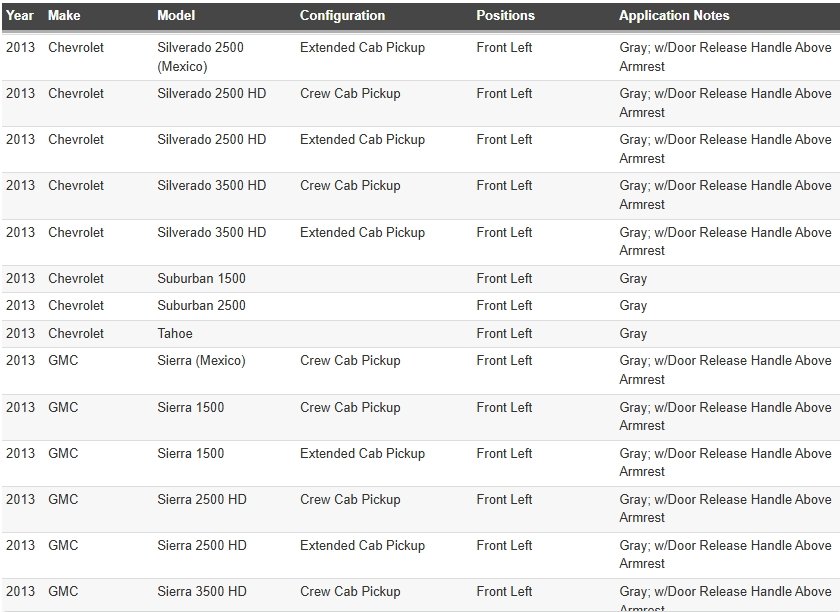Select Front Left in the Suburban 1500 row
This screenshot has height=612, width=840.
pos(504,279)
